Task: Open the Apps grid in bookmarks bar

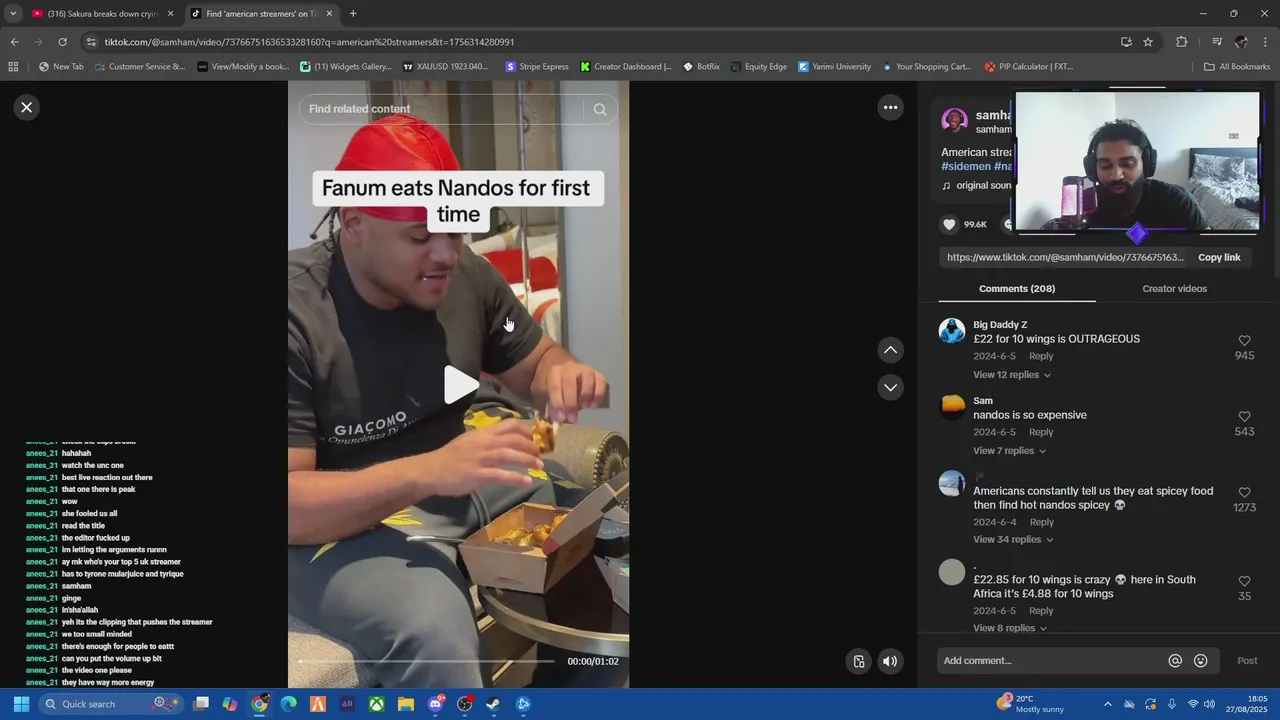Action: (x=13, y=67)
